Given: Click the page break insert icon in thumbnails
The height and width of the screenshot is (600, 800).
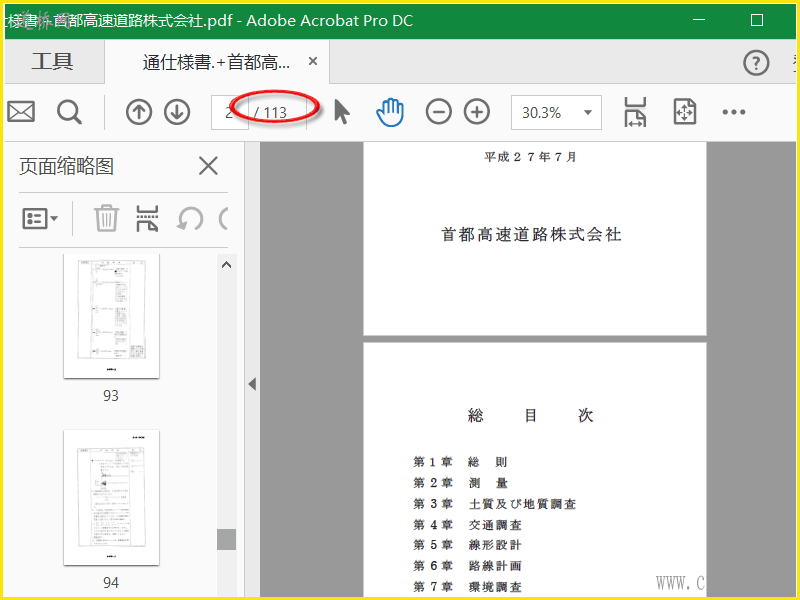Looking at the screenshot, I should click(x=147, y=218).
